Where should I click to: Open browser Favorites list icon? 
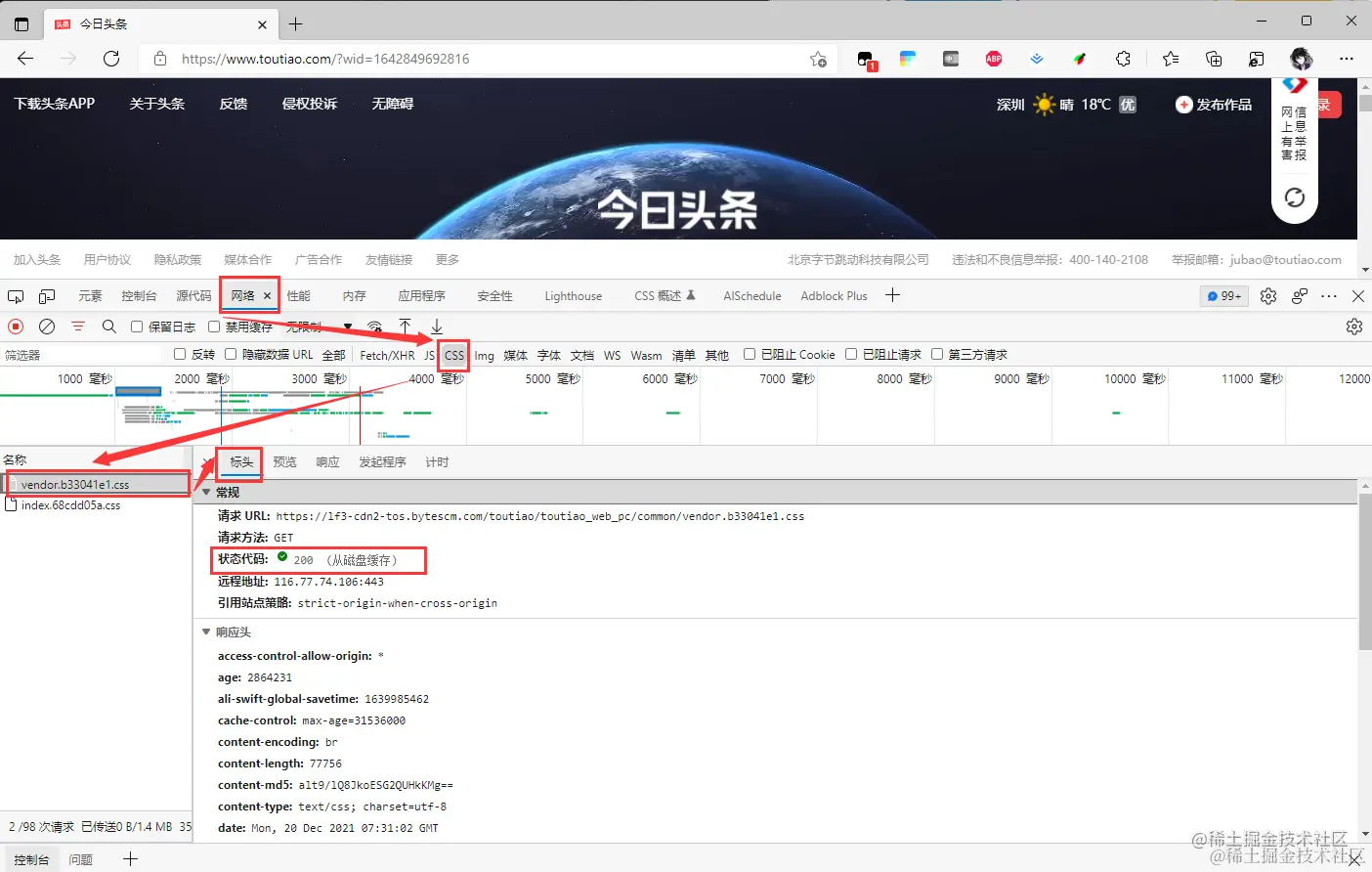(1171, 59)
